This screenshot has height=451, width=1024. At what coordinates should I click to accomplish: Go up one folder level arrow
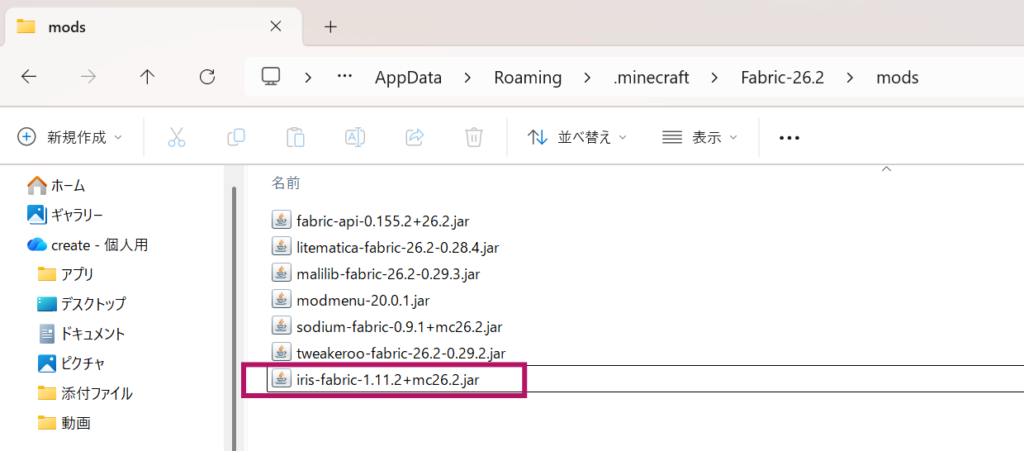[x=148, y=78]
